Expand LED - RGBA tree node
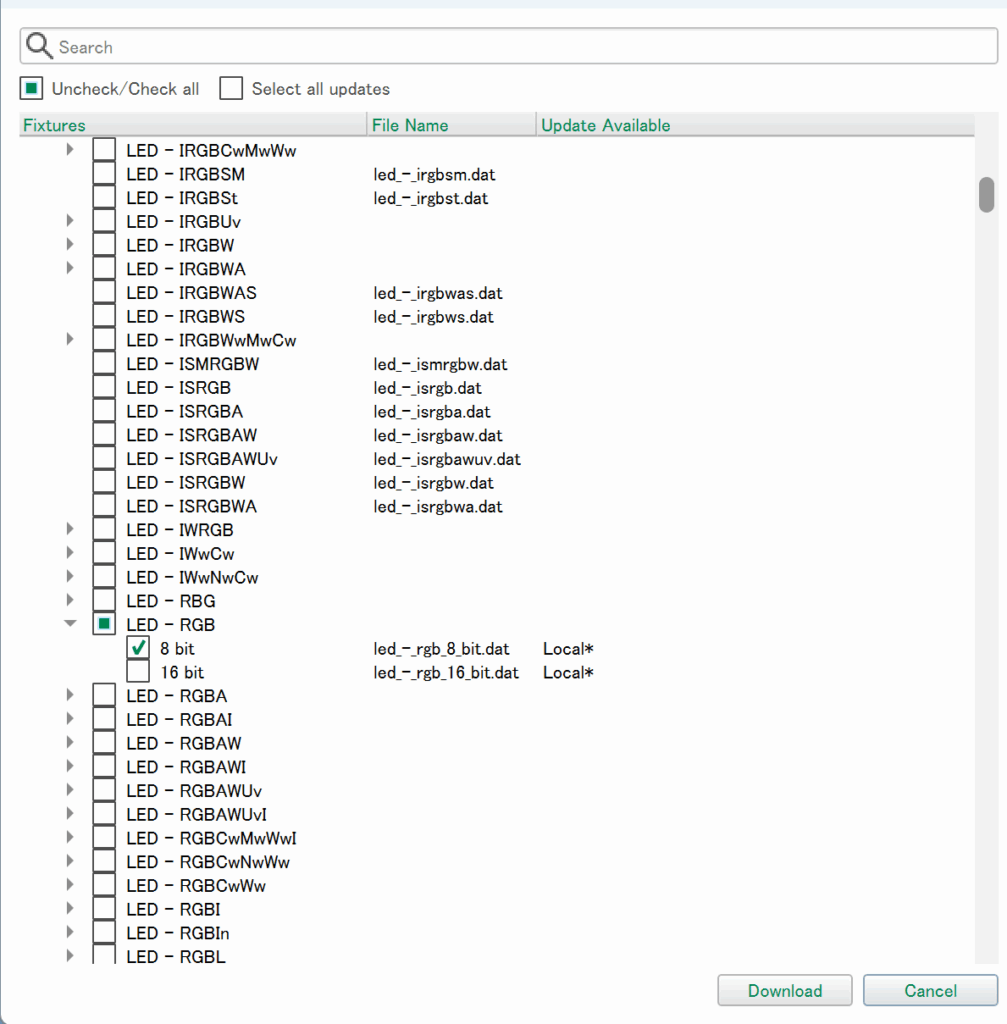The width and height of the screenshot is (1007, 1024). tap(70, 696)
